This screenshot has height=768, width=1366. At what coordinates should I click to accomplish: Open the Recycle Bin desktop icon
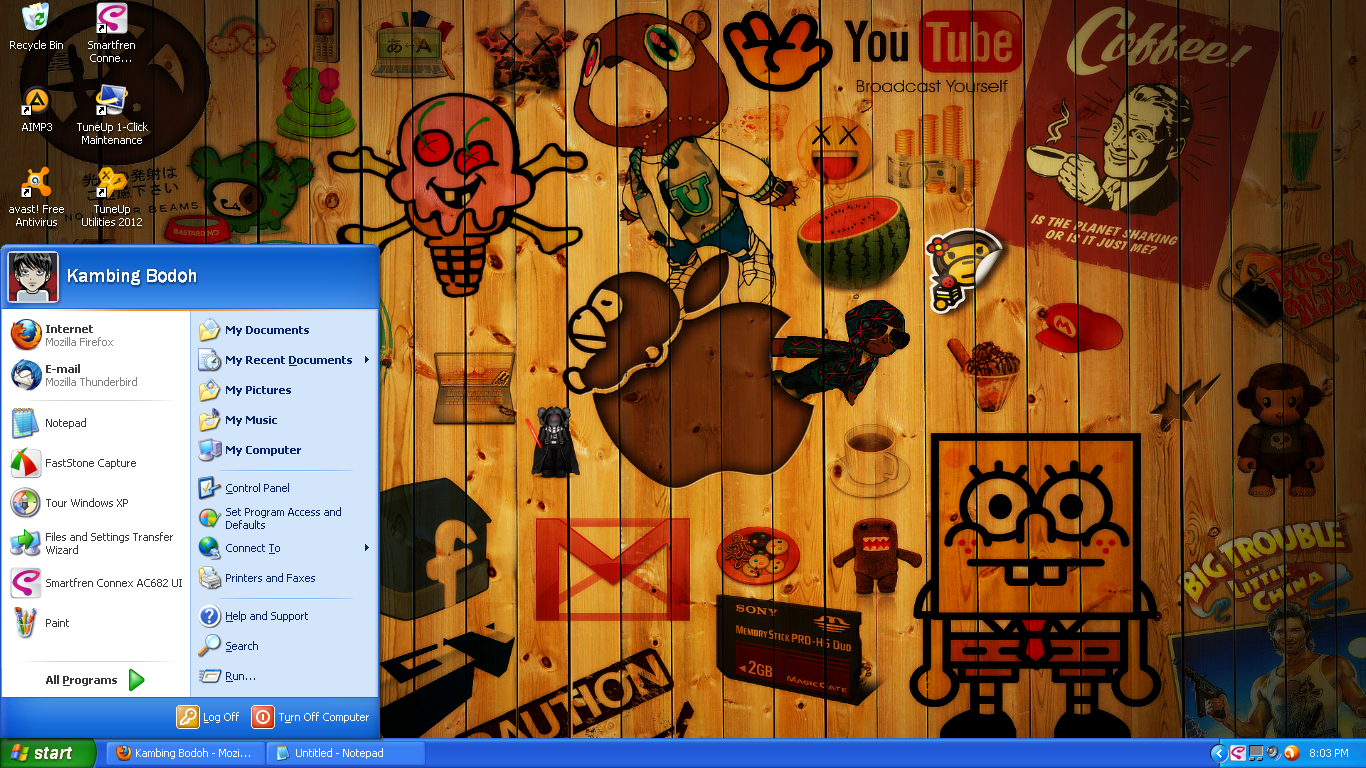tap(36, 27)
